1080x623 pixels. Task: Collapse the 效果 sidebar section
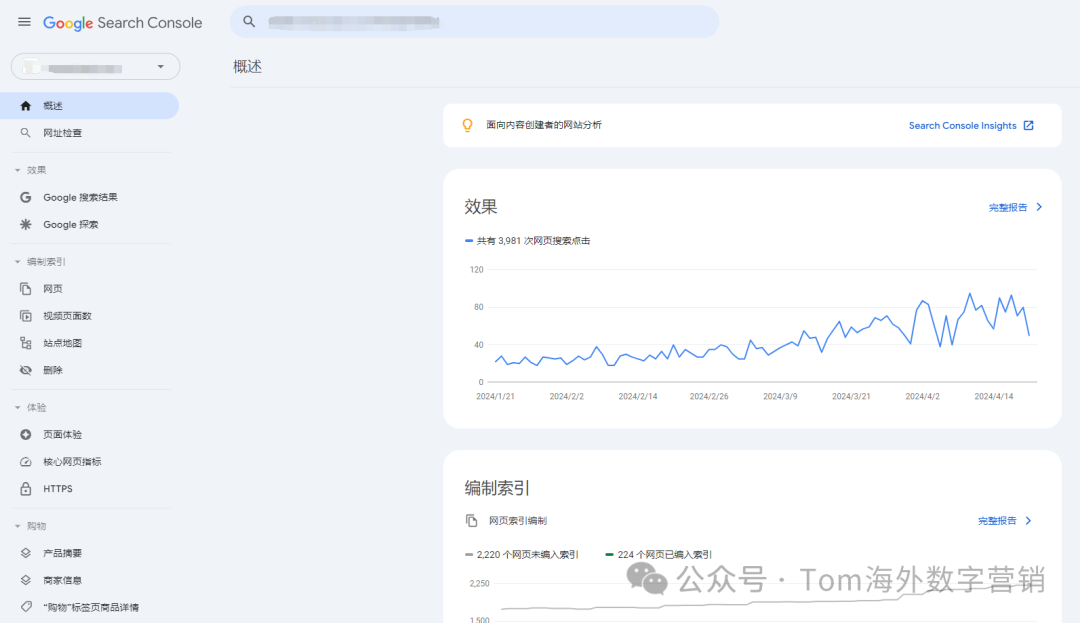(x=18, y=171)
